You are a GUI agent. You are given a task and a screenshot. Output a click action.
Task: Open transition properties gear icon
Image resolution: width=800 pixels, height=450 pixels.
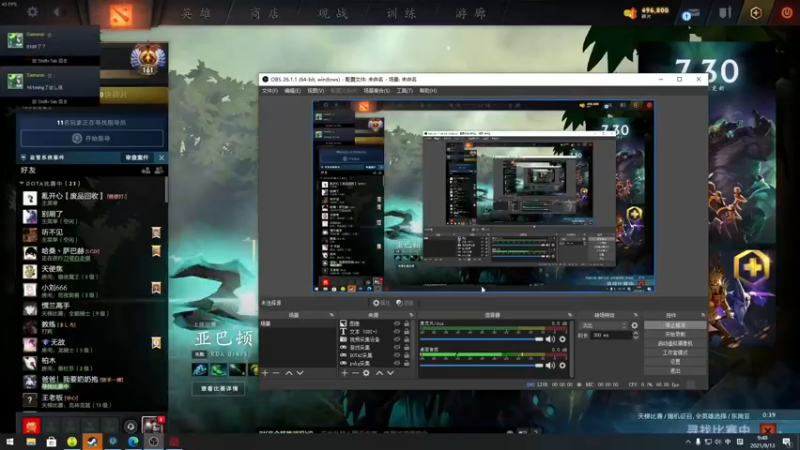pyautogui.click(x=635, y=326)
